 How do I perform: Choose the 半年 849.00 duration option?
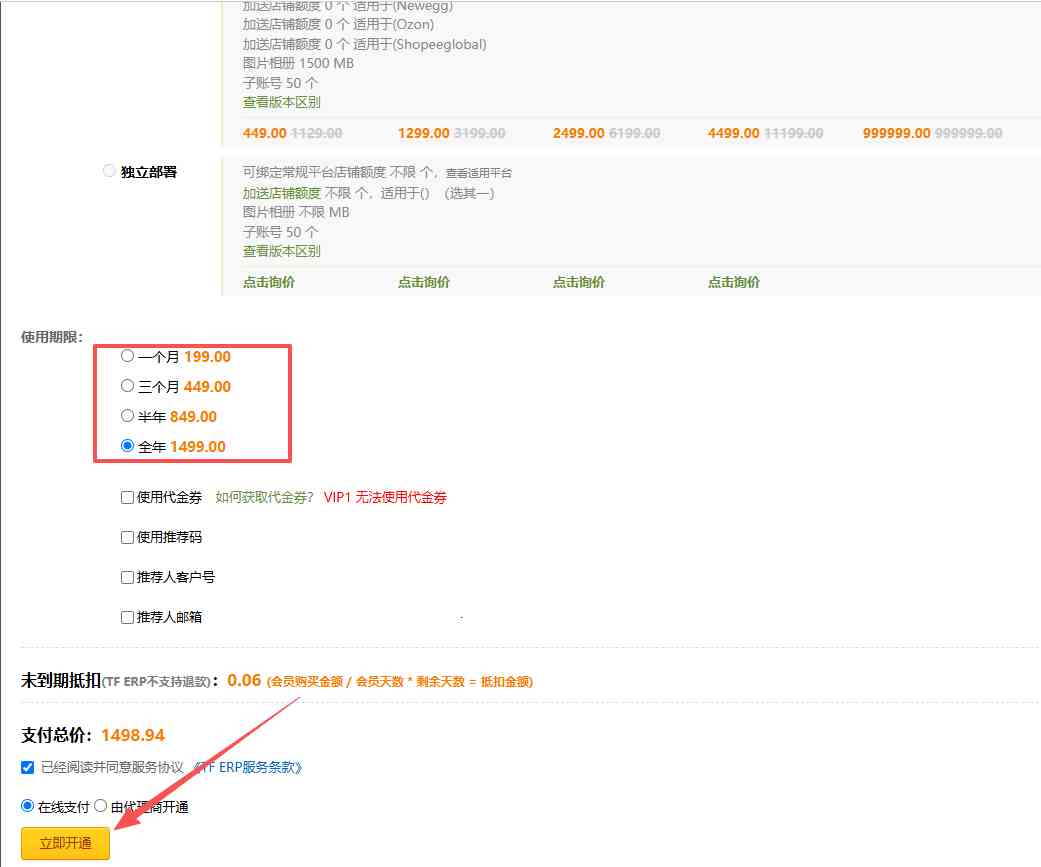pos(128,416)
